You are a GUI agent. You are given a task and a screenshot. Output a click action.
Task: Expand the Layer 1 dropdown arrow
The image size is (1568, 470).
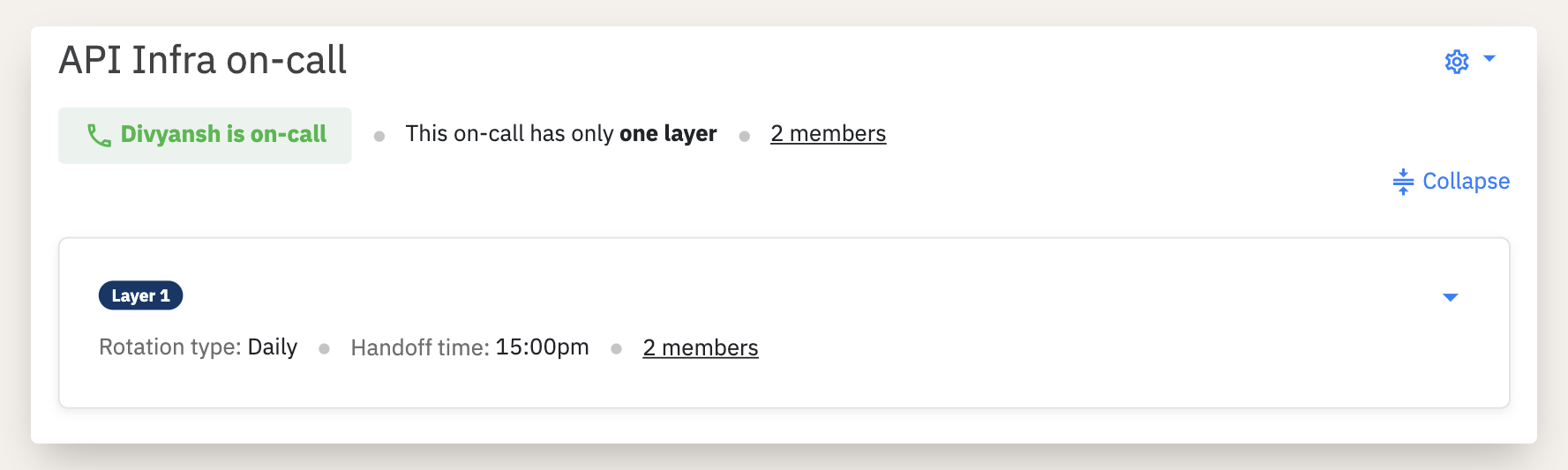click(x=1450, y=297)
